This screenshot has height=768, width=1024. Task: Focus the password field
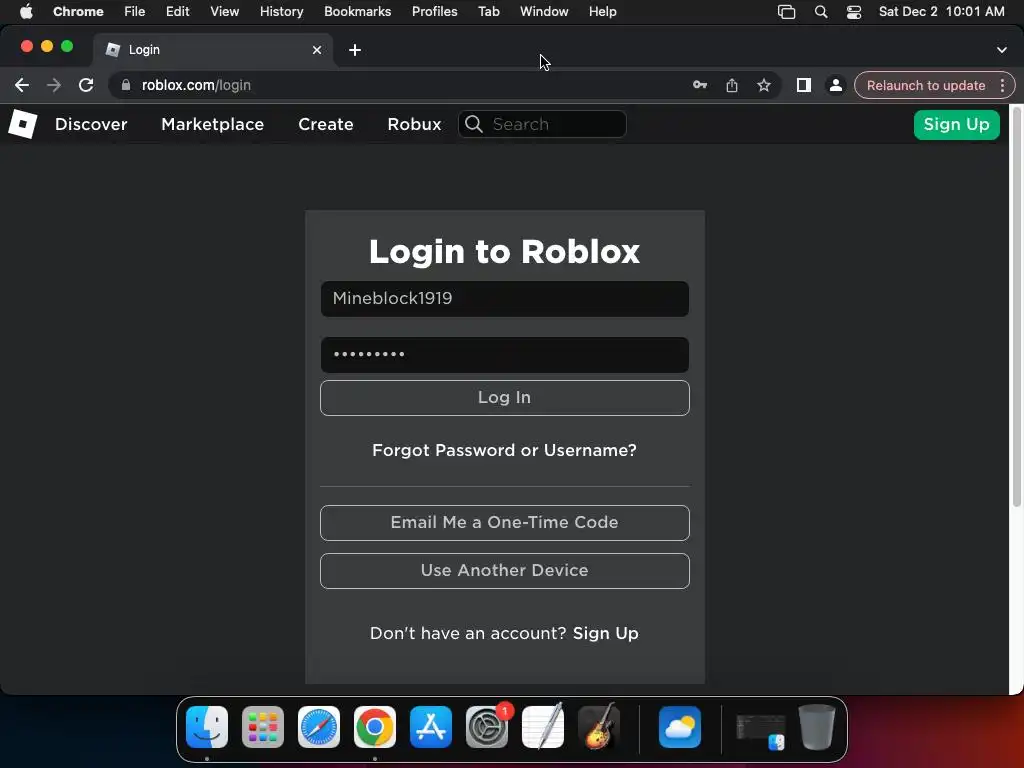(x=504, y=355)
